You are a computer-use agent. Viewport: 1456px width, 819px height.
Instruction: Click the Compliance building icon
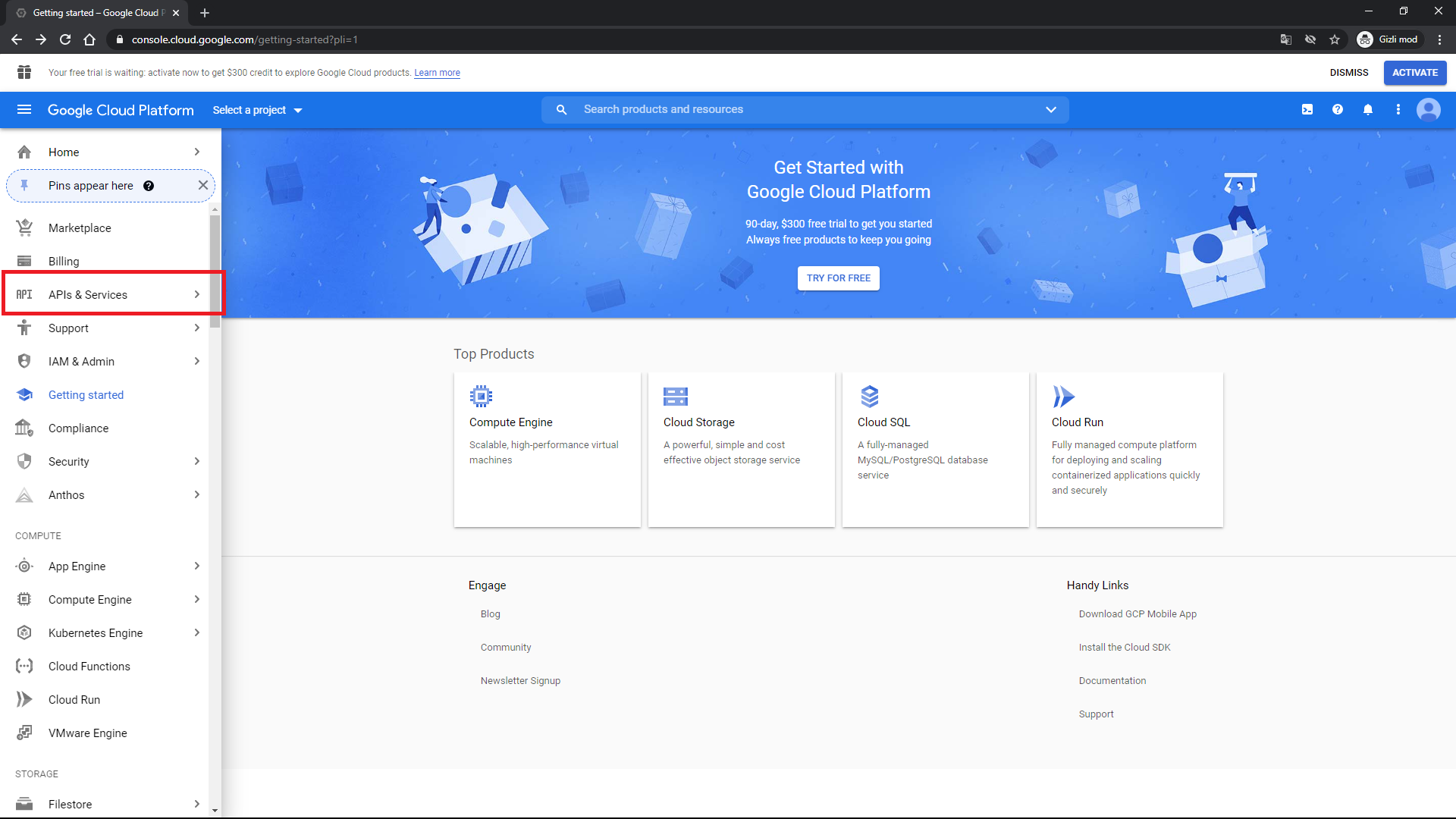24,428
